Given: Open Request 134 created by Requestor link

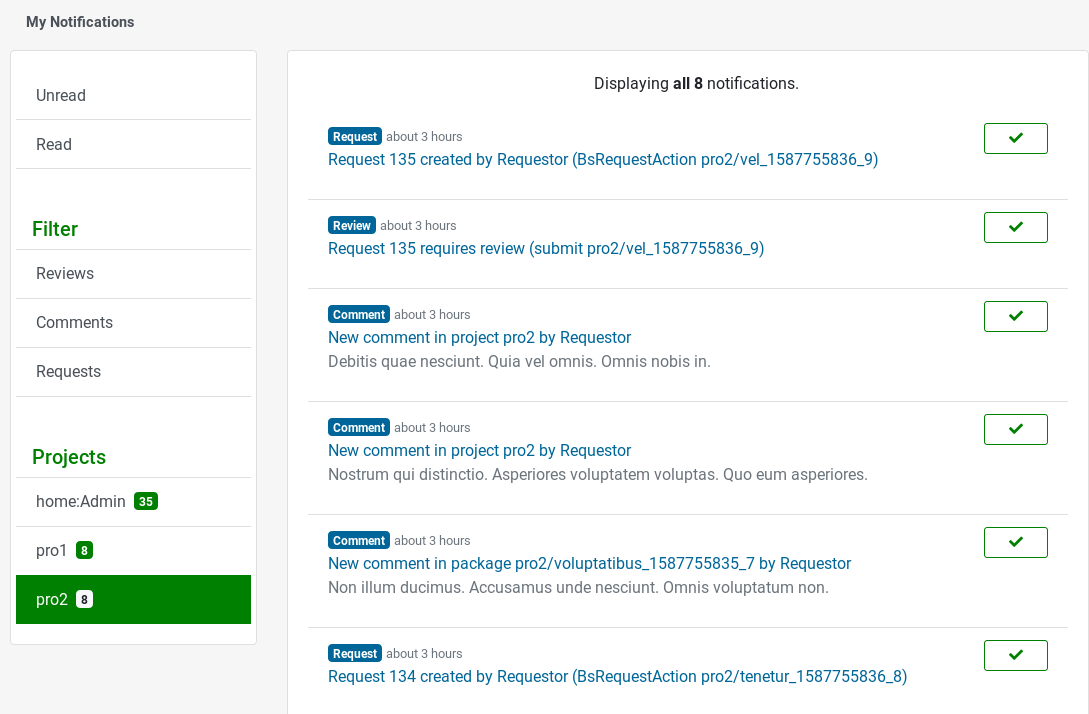Looking at the screenshot, I should 617,676.
